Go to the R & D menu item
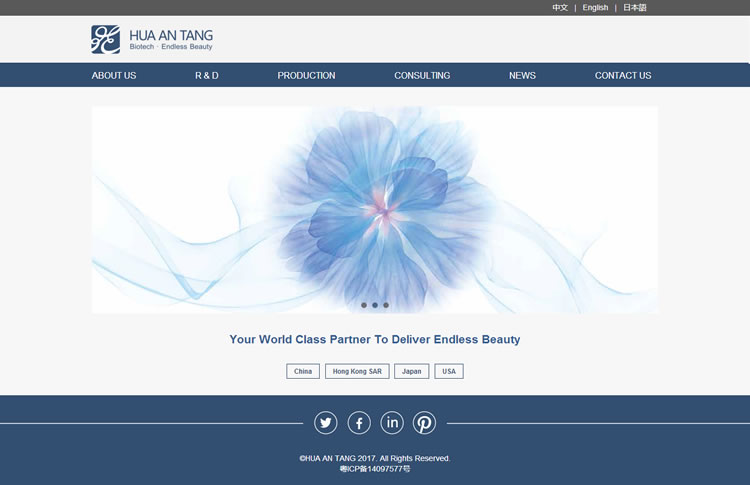 tap(207, 76)
